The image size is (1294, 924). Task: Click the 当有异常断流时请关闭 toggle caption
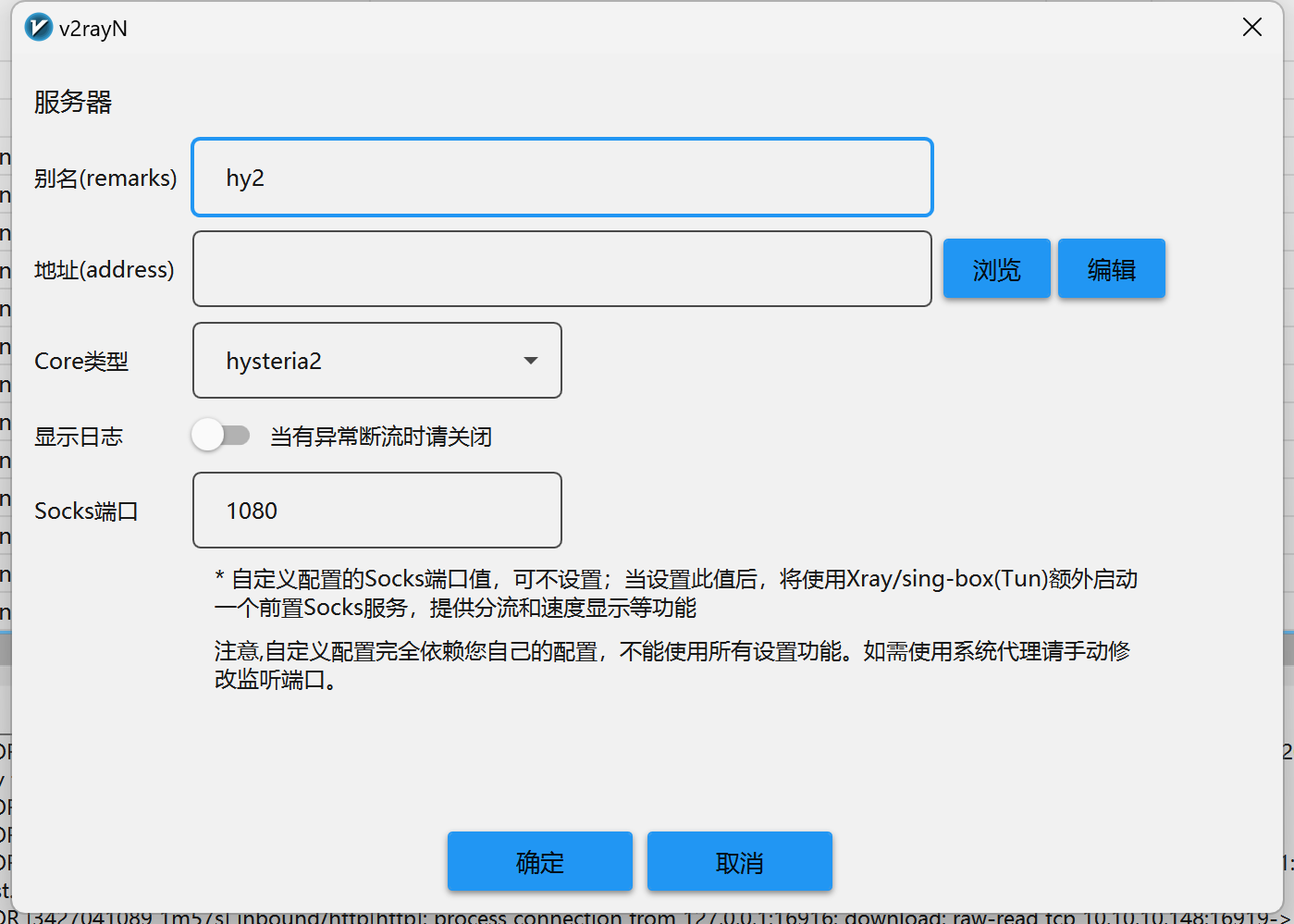(380, 437)
